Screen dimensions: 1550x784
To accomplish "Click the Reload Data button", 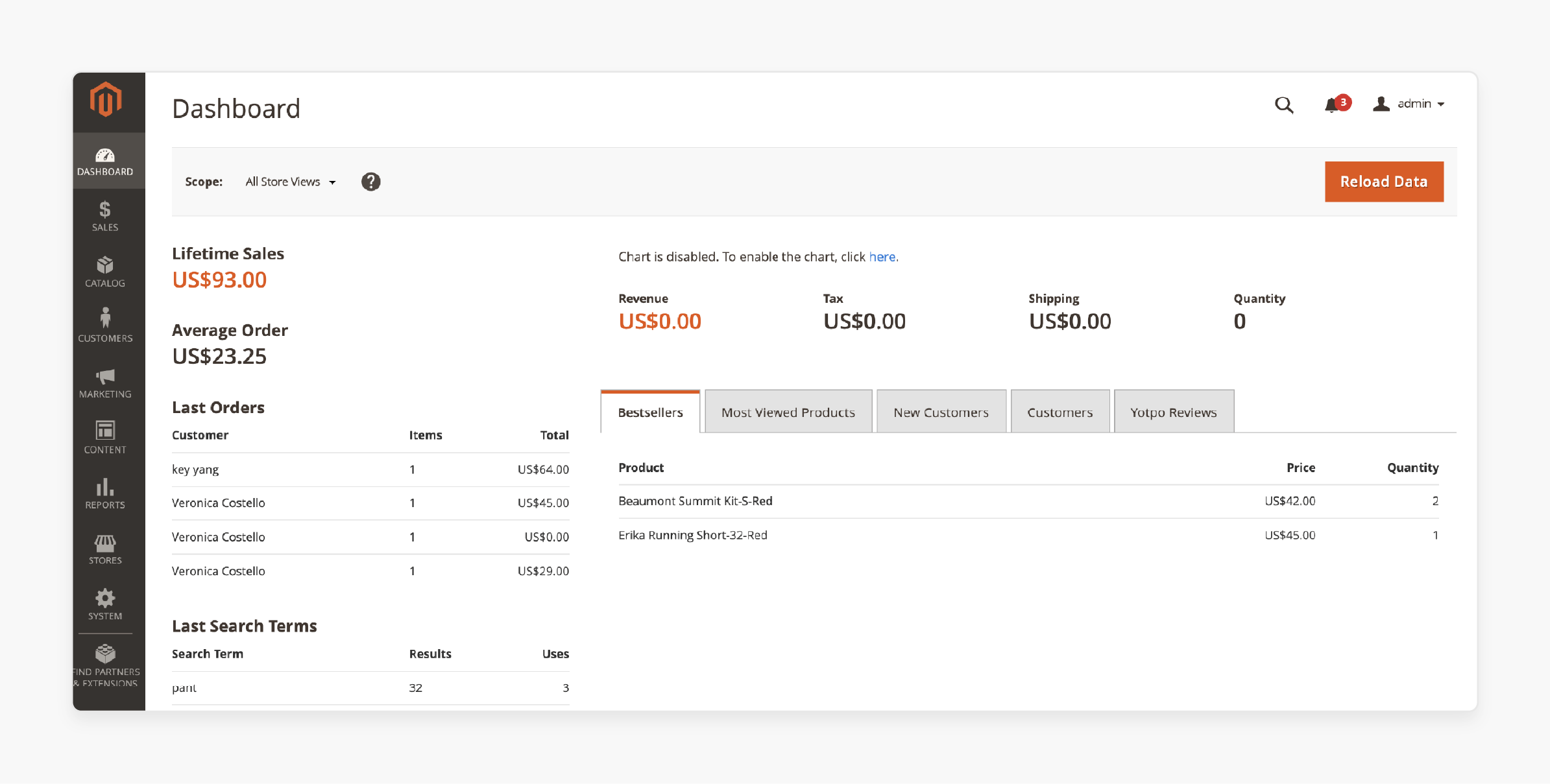I will [x=1384, y=182].
